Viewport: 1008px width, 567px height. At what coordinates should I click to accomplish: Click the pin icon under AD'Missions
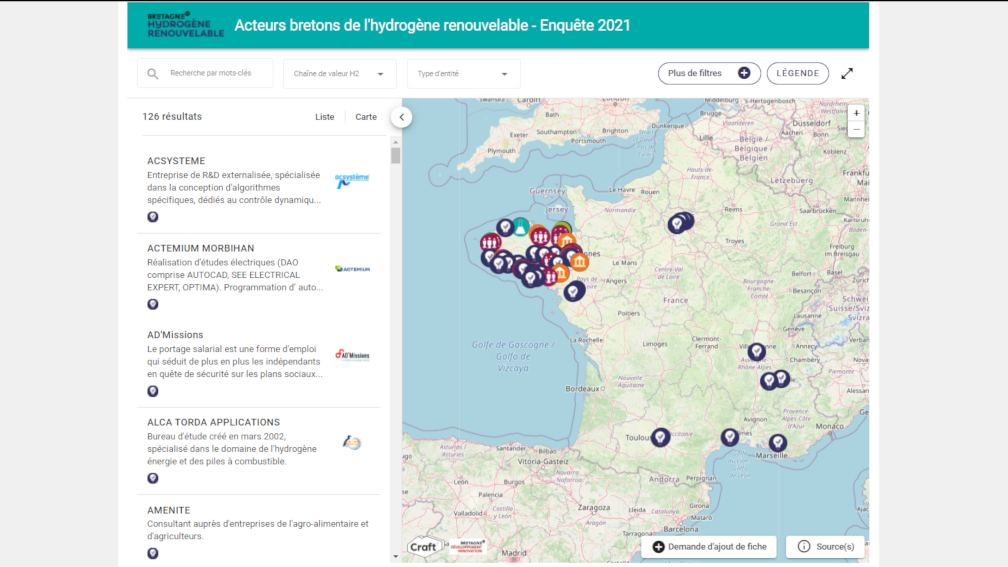[153, 391]
